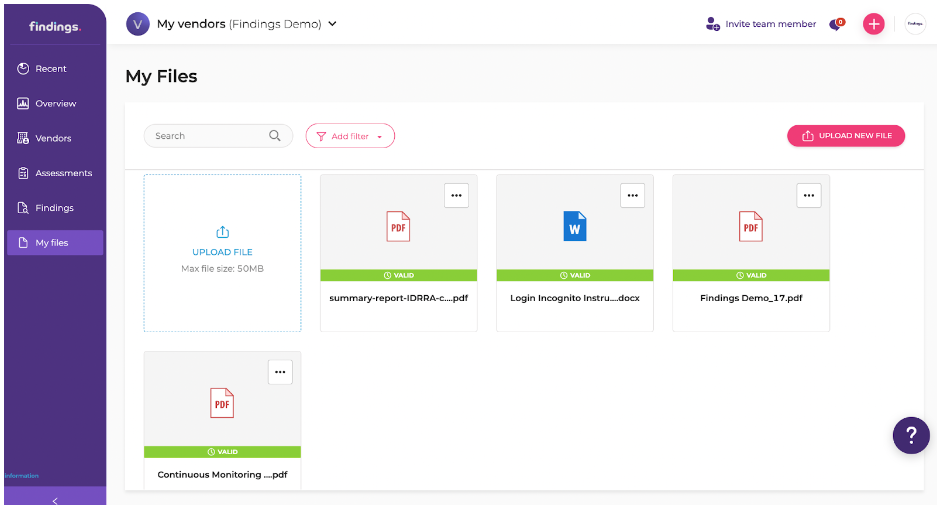Open the purple help question mark

click(911, 435)
